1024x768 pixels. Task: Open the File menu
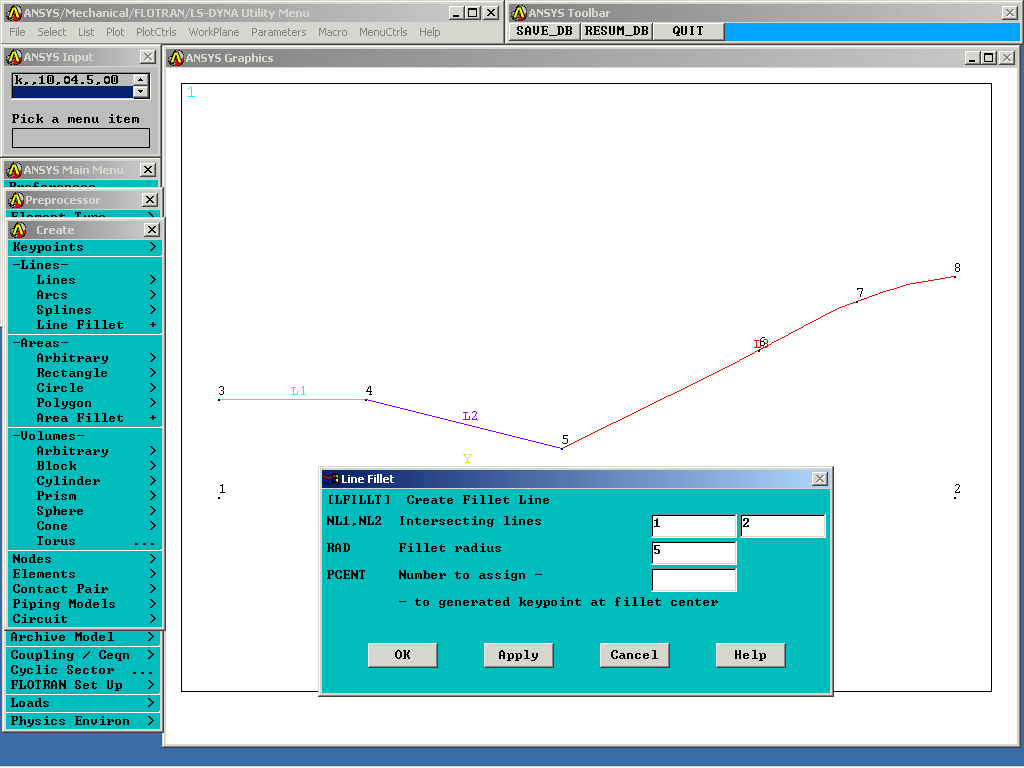coord(17,32)
